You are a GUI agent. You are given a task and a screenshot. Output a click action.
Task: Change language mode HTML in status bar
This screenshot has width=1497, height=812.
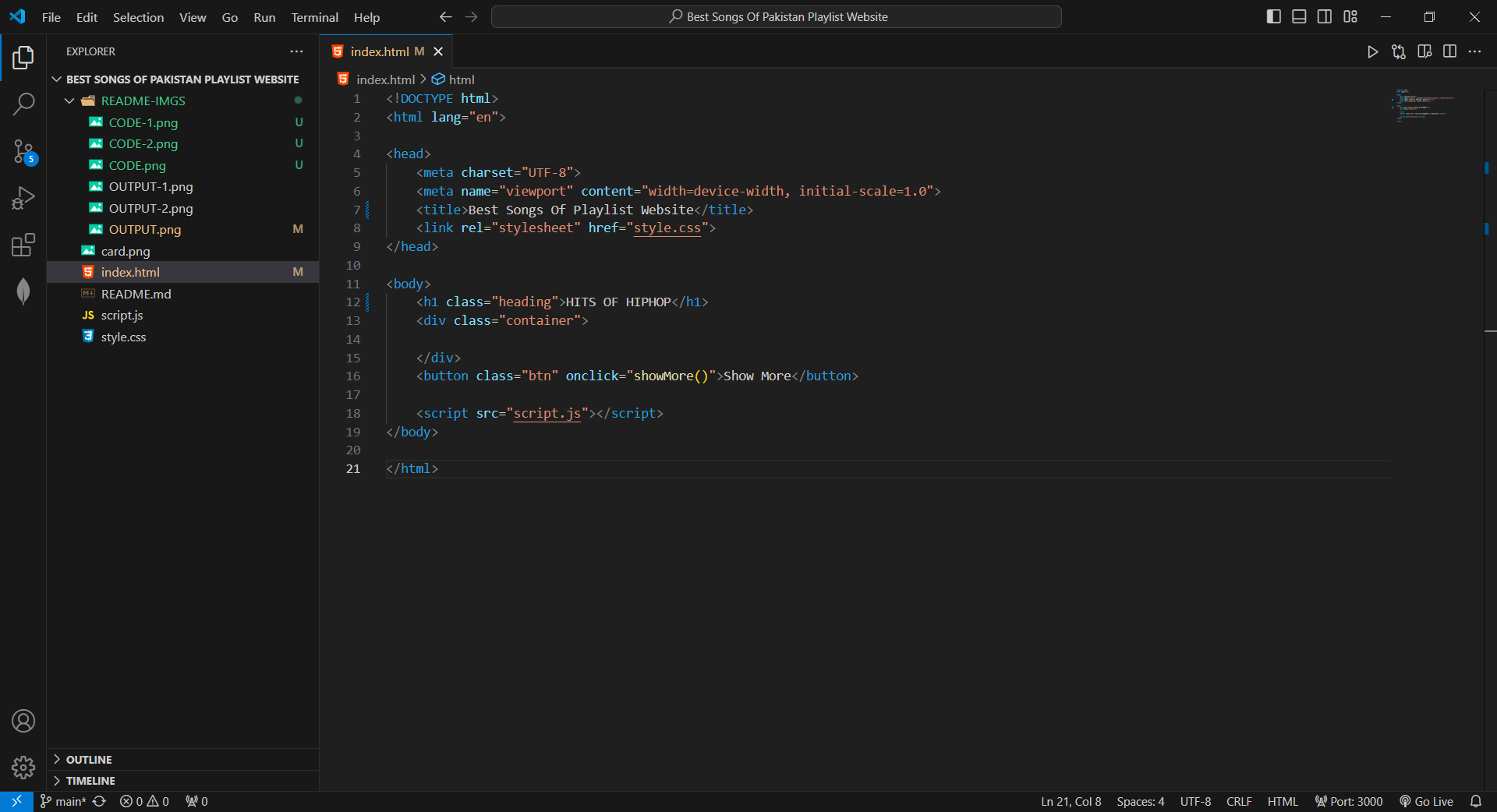pyautogui.click(x=1283, y=801)
